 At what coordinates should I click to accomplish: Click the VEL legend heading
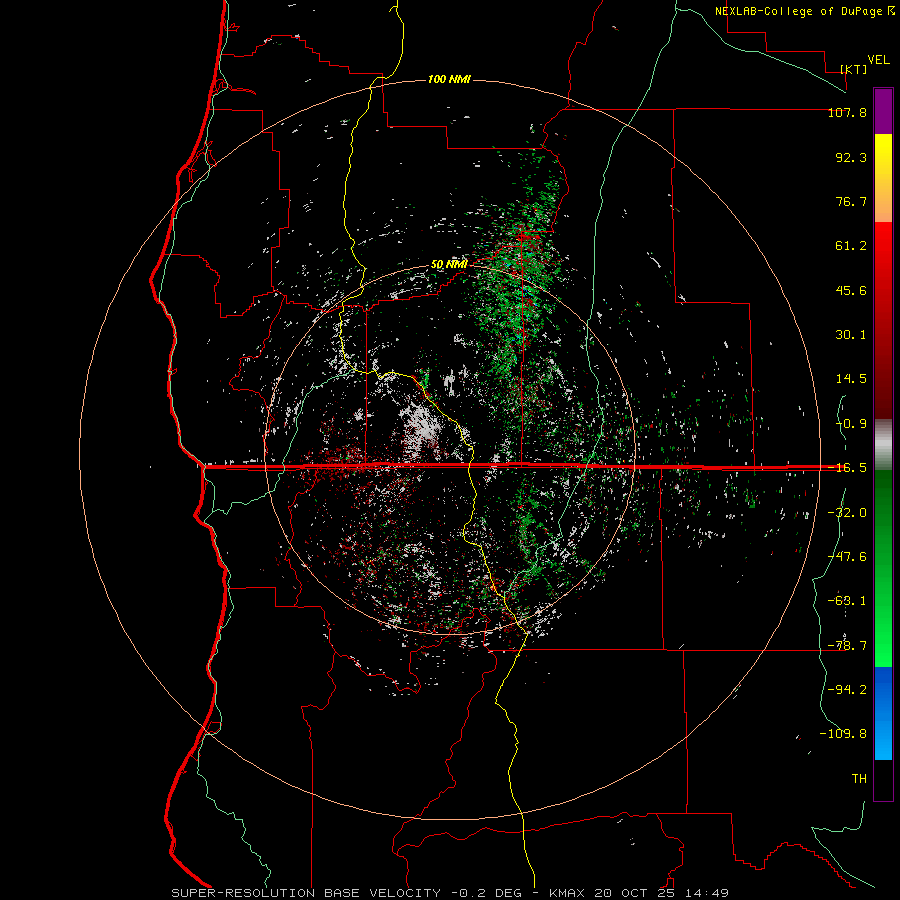(878, 59)
